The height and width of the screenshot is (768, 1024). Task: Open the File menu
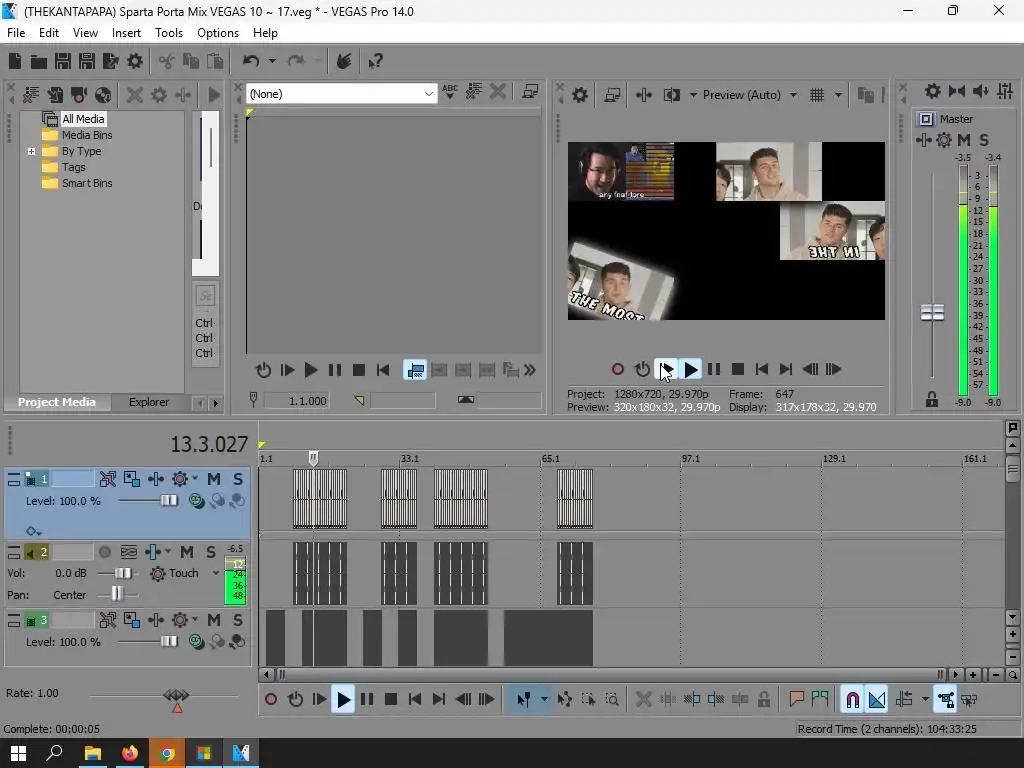point(16,33)
